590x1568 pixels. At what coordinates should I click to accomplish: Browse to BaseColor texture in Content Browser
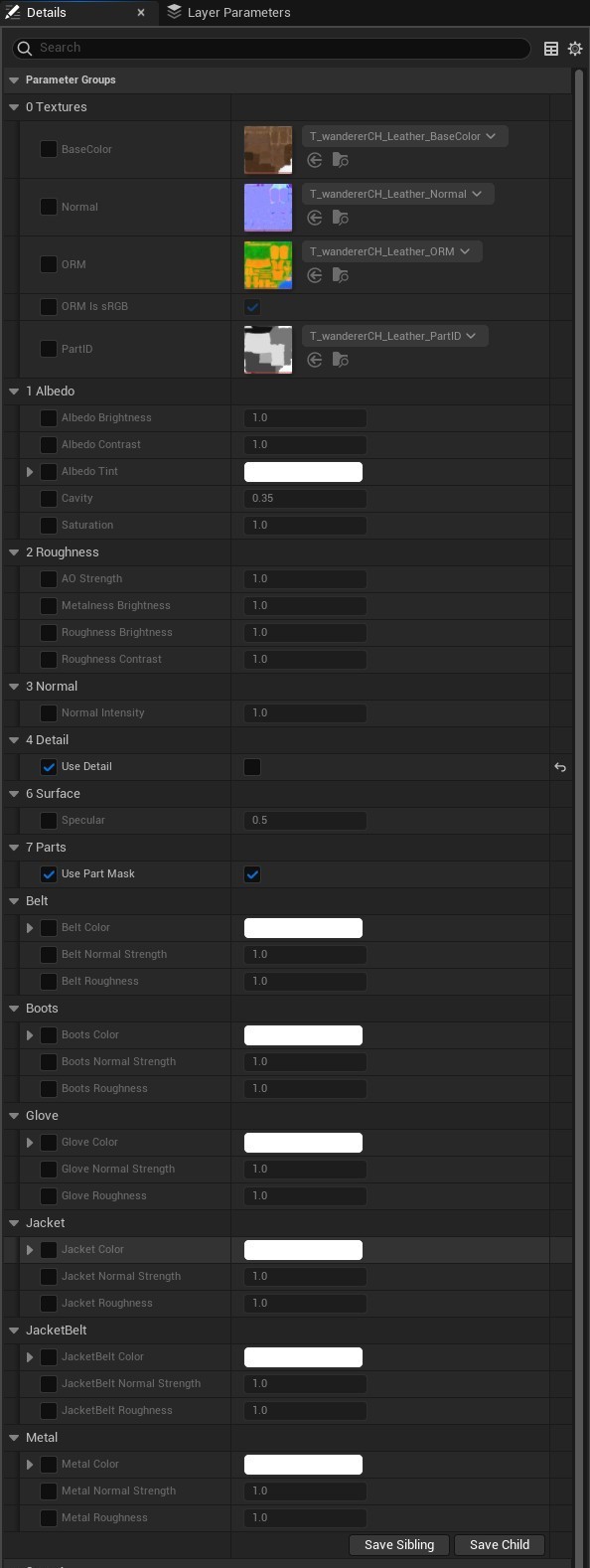click(340, 160)
